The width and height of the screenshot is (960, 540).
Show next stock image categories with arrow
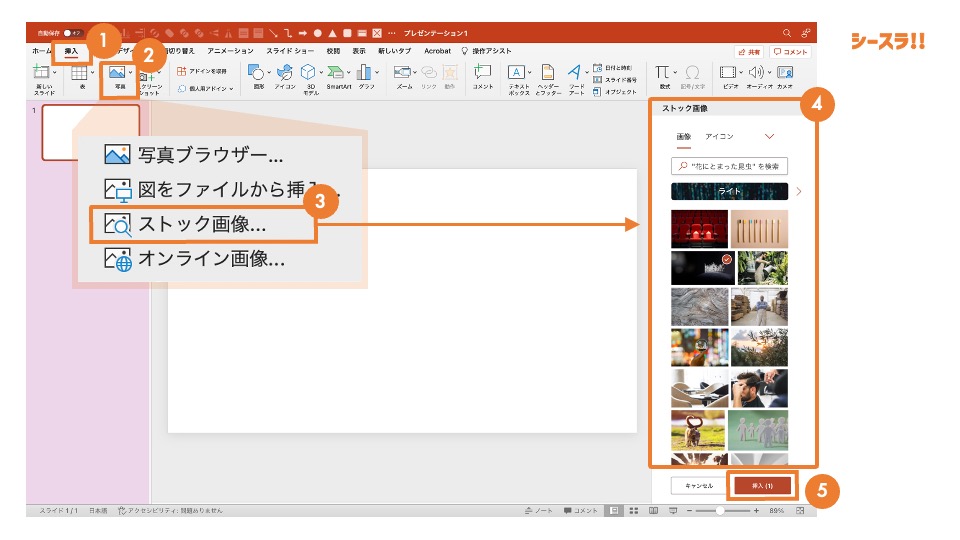(x=798, y=190)
